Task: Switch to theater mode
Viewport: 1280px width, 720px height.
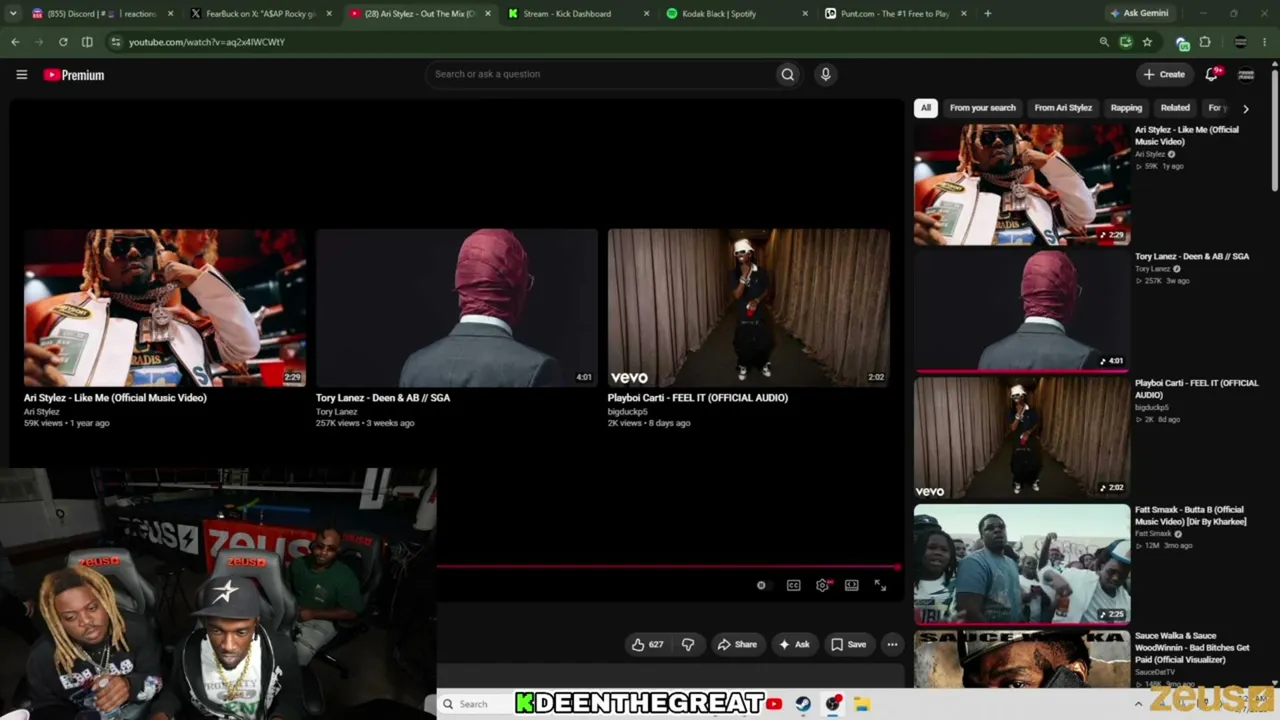Action: point(851,585)
